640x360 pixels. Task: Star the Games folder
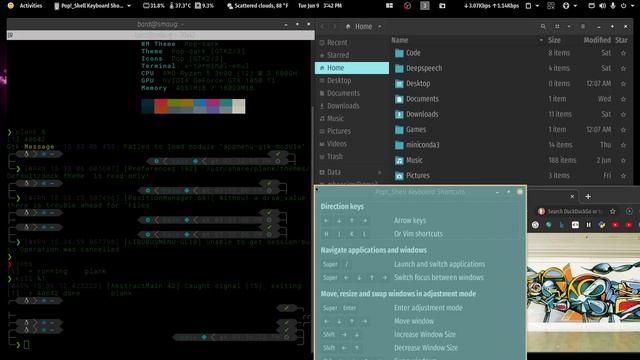tap(623, 130)
